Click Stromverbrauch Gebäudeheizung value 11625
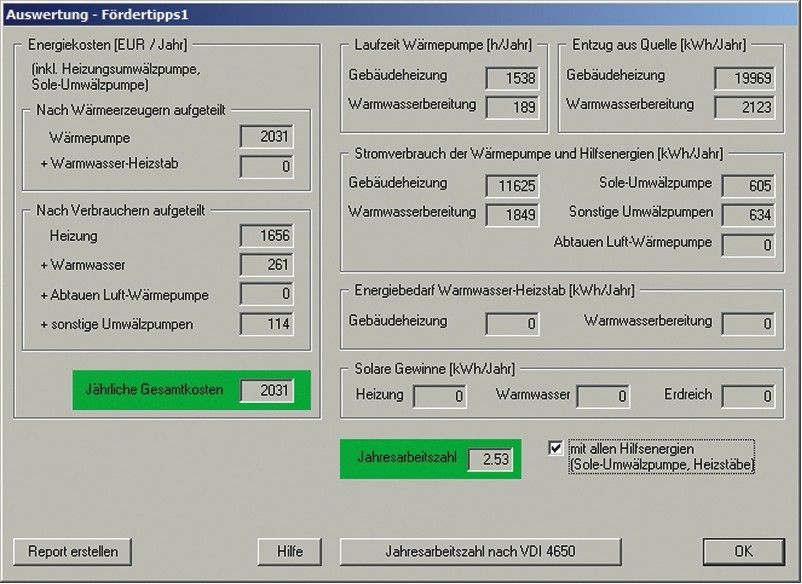 (x=512, y=186)
